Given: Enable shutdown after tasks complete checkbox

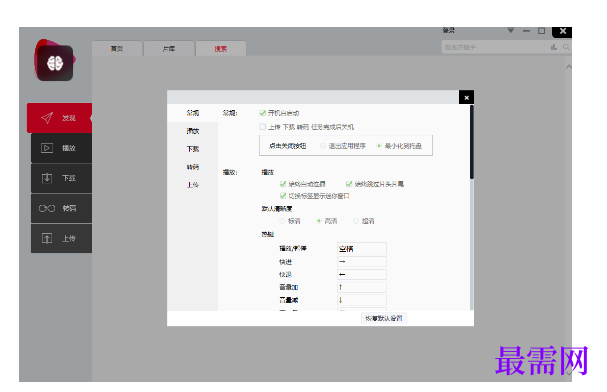Looking at the screenshot, I should tap(262, 127).
